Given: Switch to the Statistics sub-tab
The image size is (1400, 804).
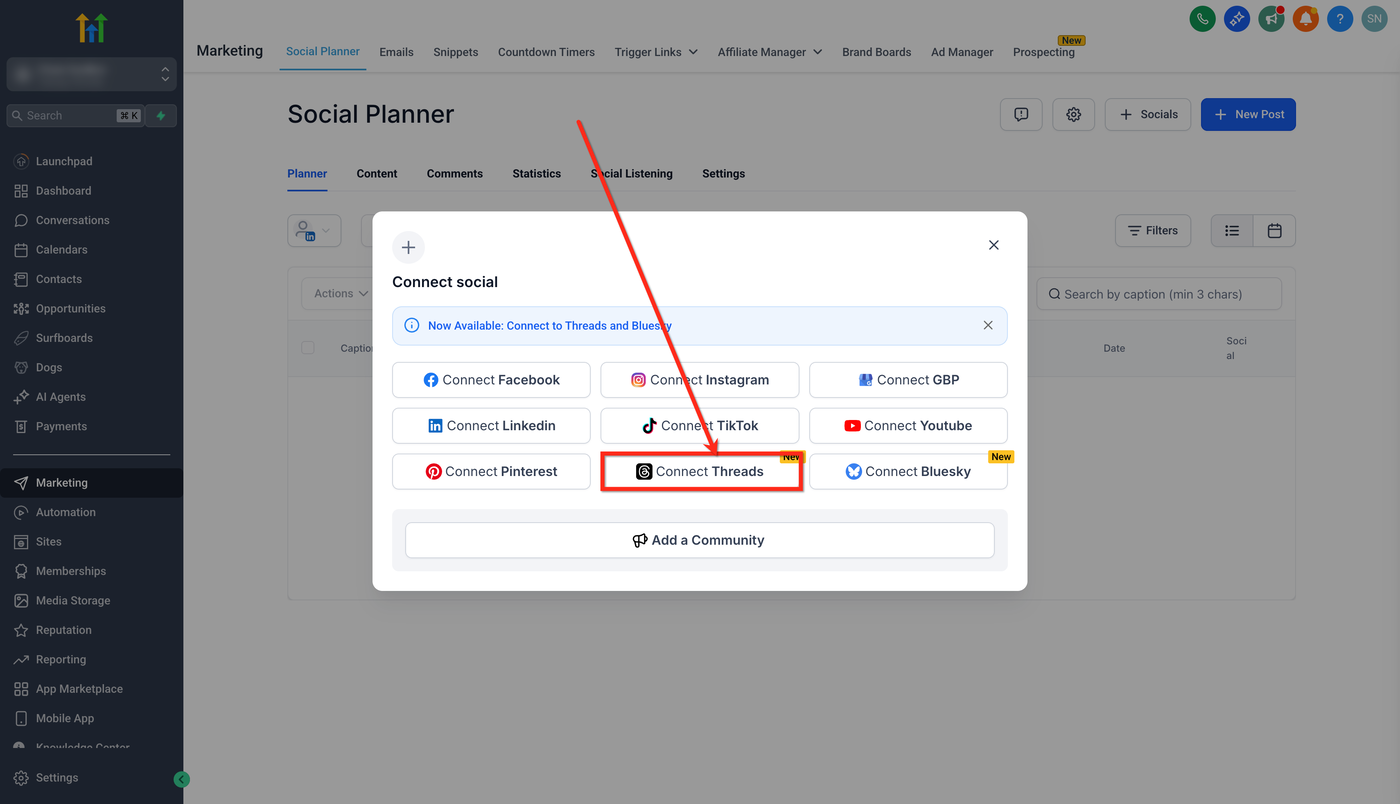Looking at the screenshot, I should pyautogui.click(x=537, y=174).
